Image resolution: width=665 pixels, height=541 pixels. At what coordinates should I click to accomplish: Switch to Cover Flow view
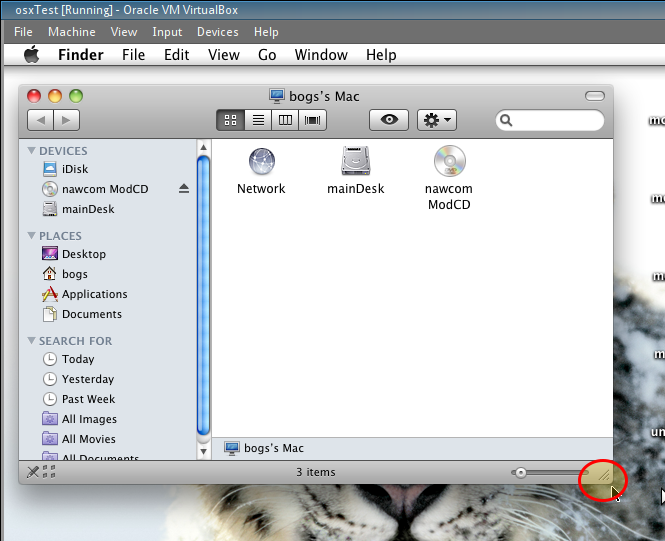coord(313,120)
